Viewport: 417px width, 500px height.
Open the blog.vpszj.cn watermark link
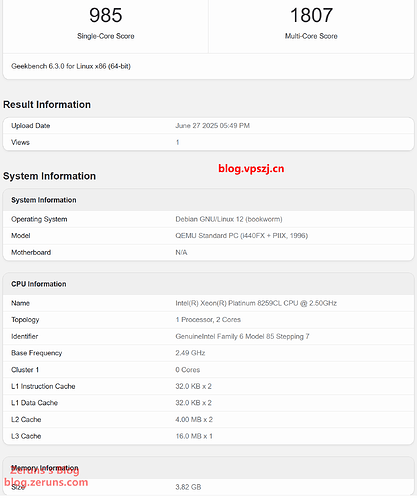[x=251, y=169]
